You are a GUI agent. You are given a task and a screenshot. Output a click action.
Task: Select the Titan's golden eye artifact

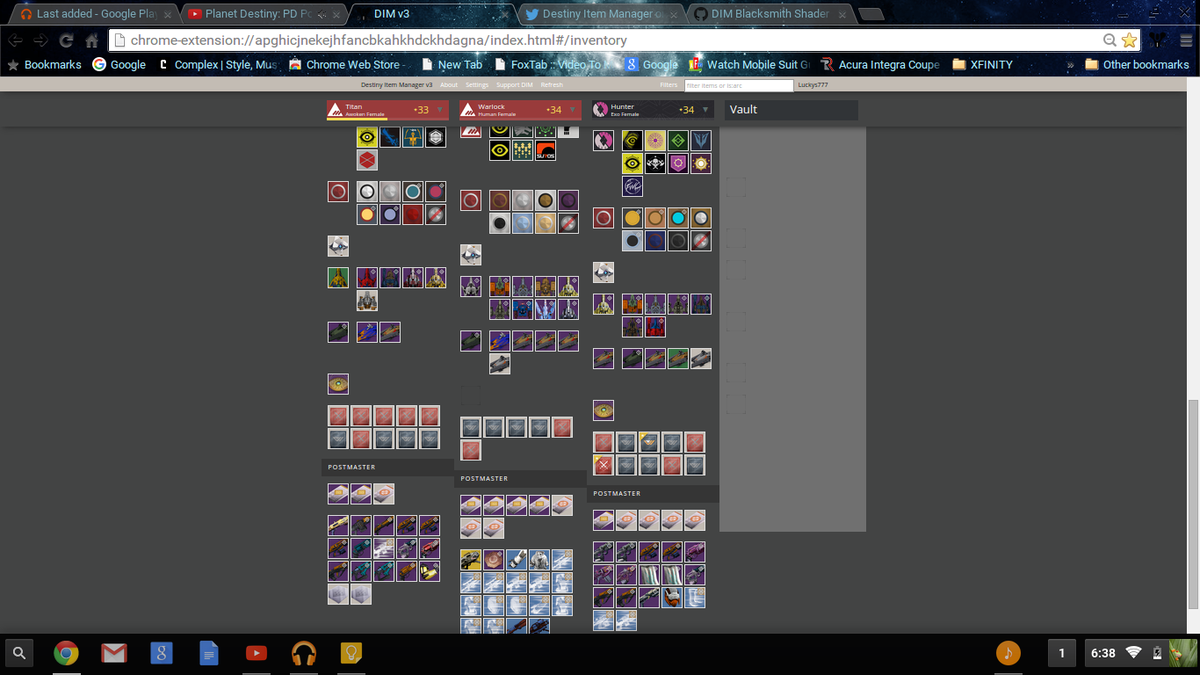(x=338, y=383)
